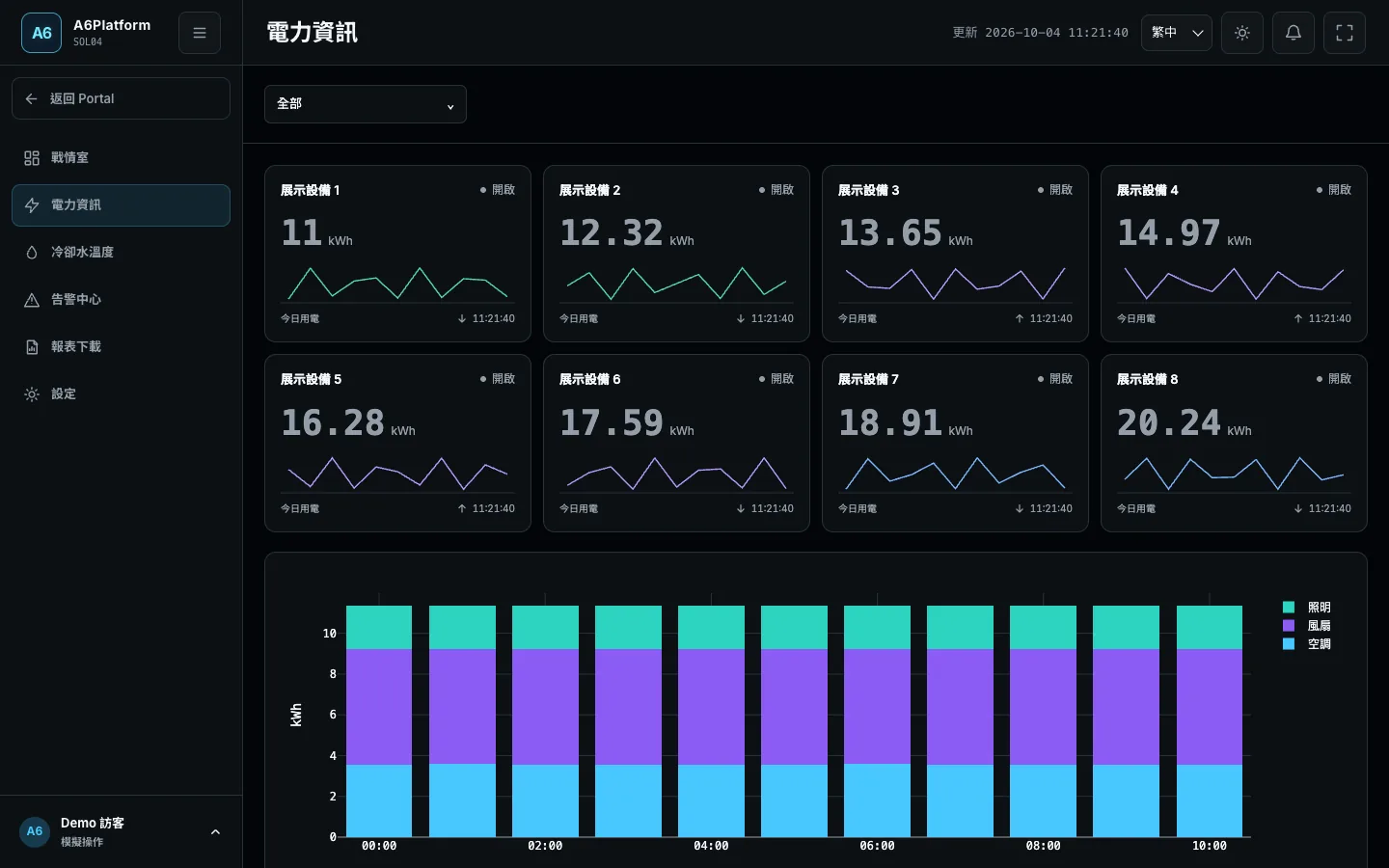Click the 展示設備 8 card title
Screen dimensions: 1389x868
point(1147,379)
